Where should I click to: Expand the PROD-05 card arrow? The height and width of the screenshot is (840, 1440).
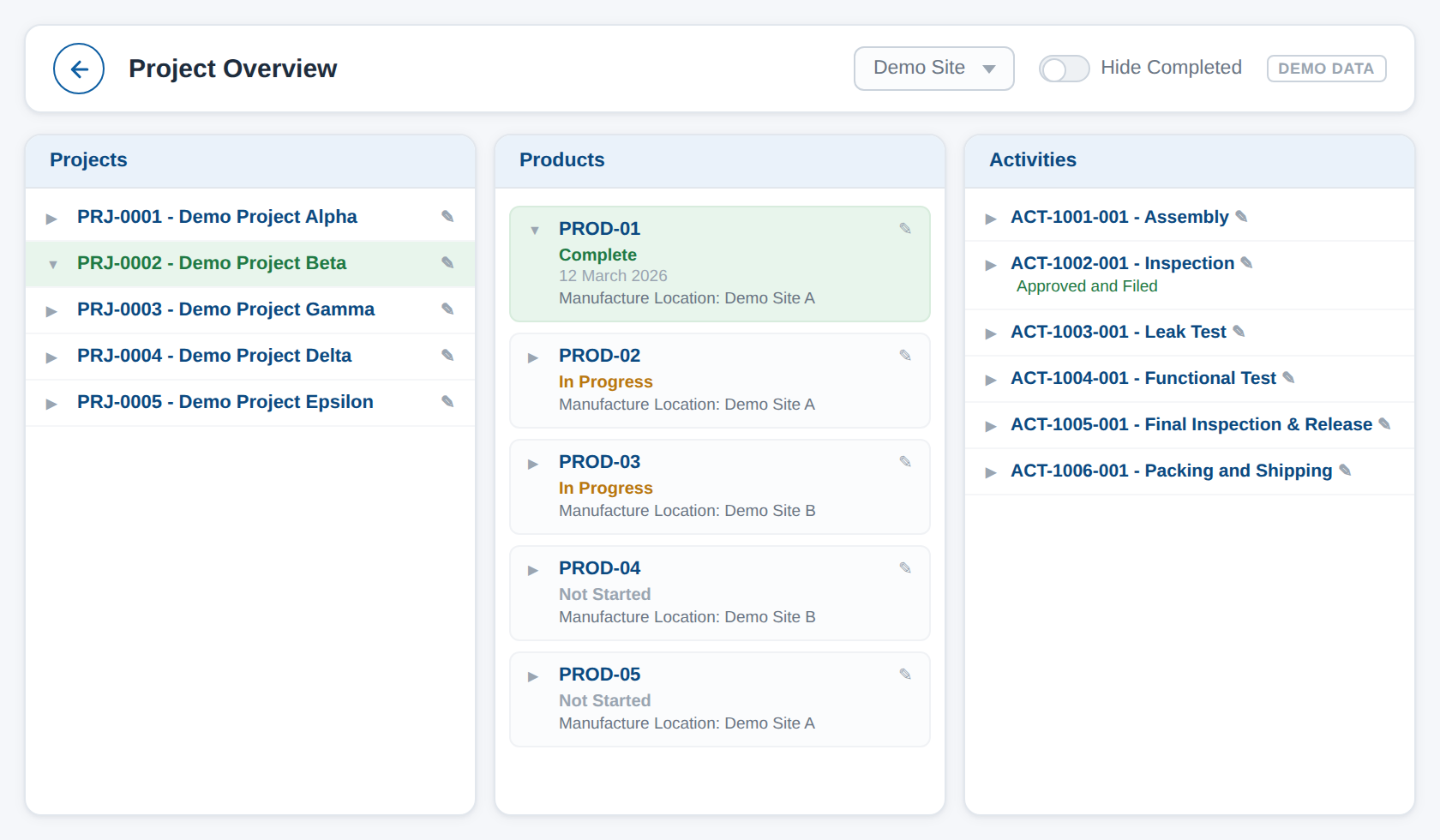pyautogui.click(x=533, y=676)
